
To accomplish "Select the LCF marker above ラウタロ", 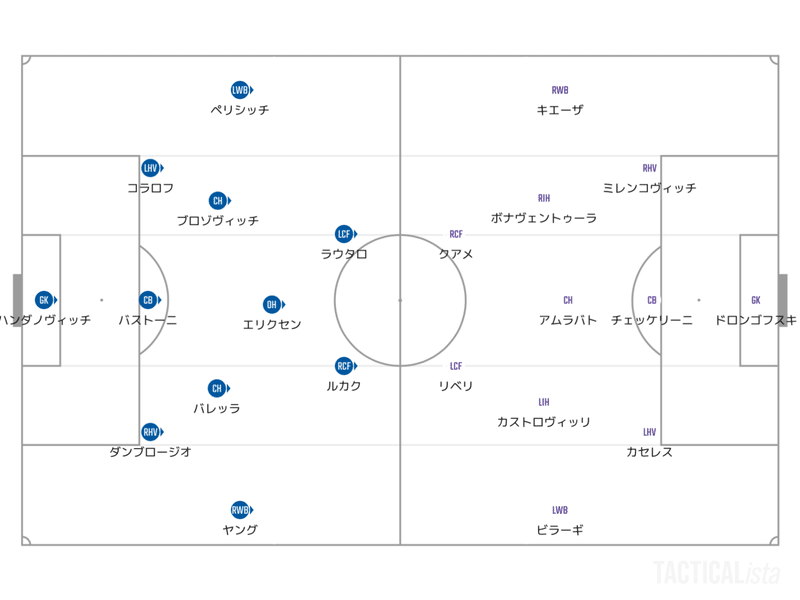I will click(346, 234).
